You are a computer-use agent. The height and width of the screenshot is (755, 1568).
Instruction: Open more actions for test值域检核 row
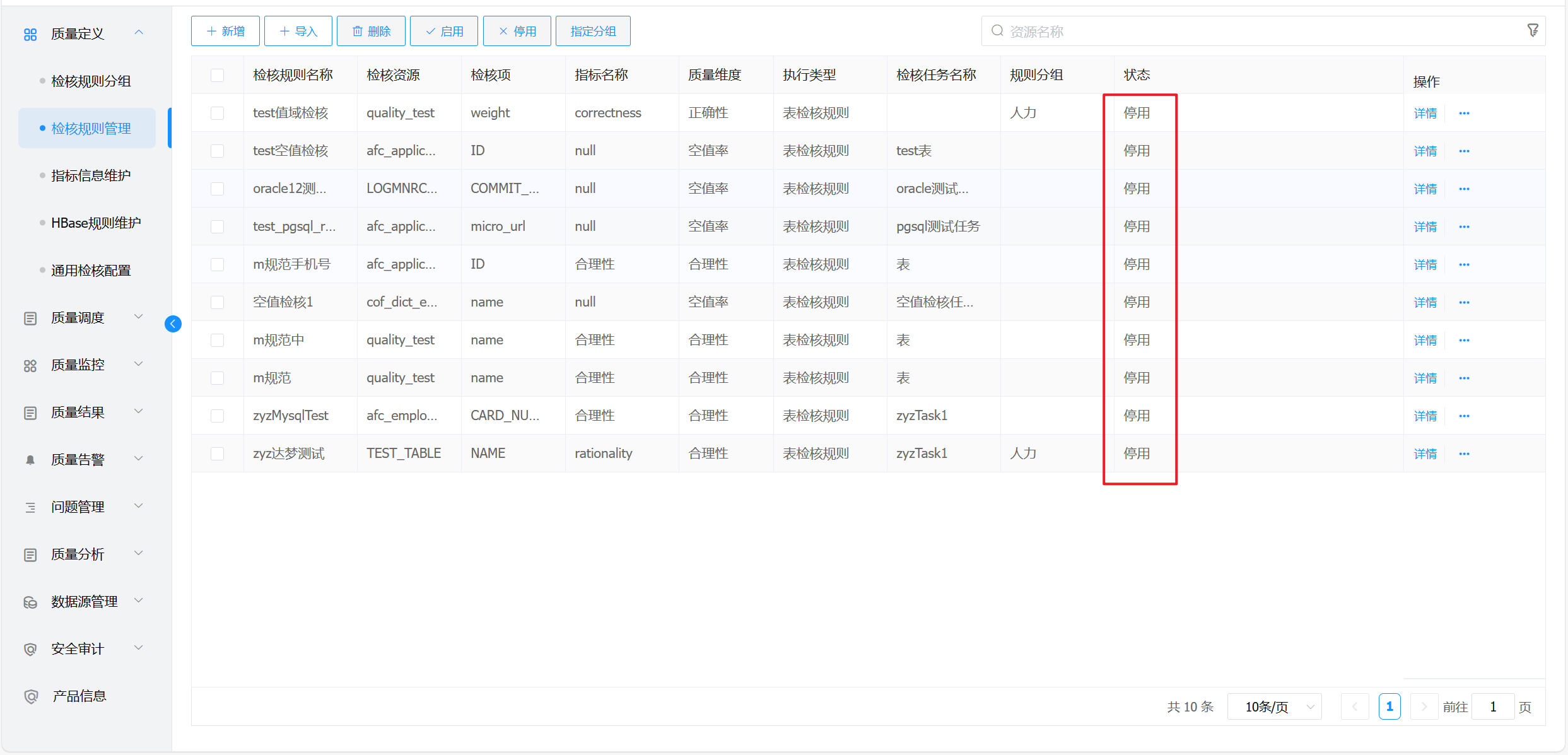click(x=1464, y=114)
